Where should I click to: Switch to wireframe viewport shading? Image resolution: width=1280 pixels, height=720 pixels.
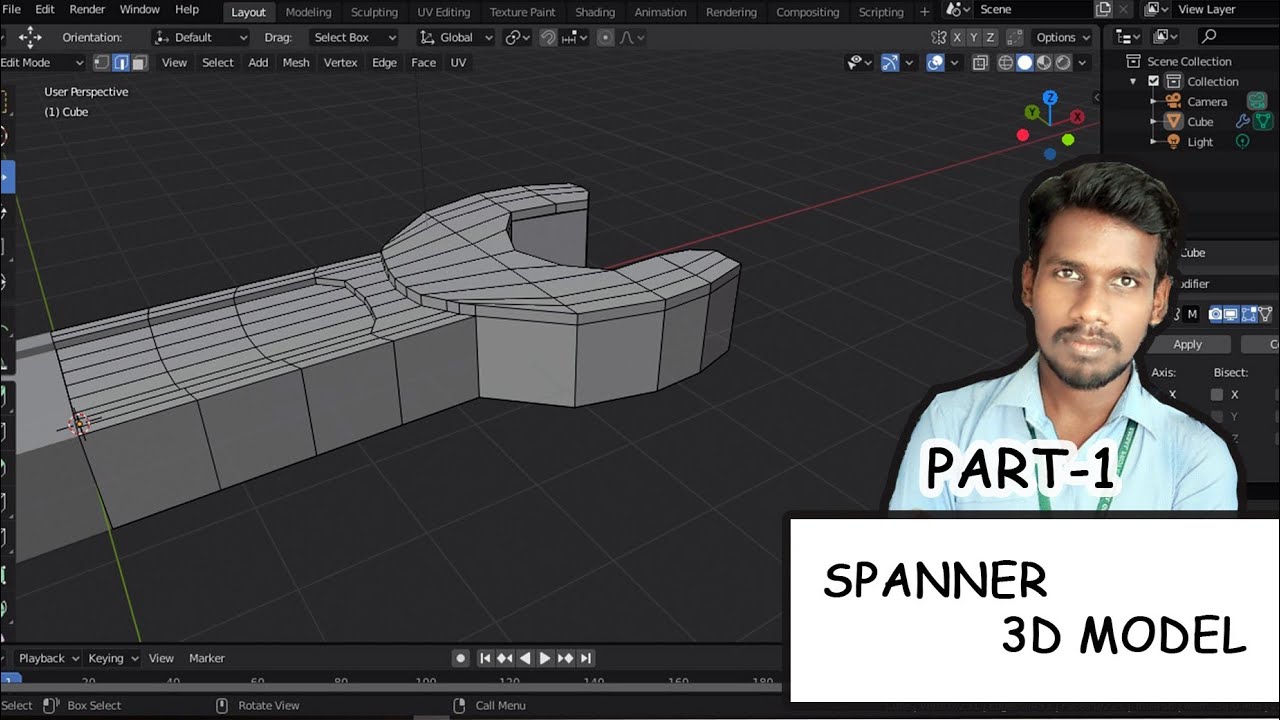[1006, 62]
